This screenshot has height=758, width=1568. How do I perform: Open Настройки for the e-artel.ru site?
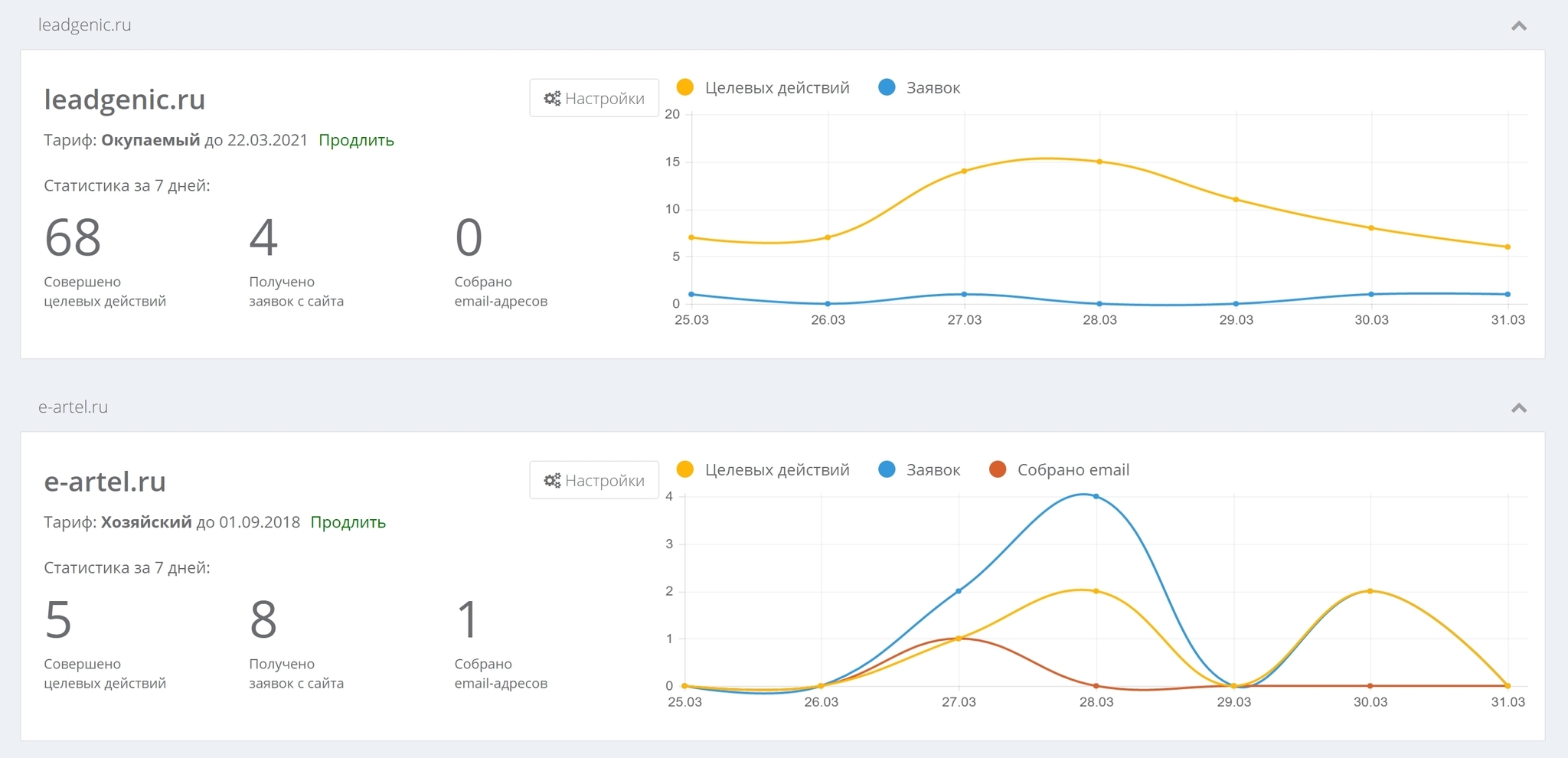[x=594, y=481]
